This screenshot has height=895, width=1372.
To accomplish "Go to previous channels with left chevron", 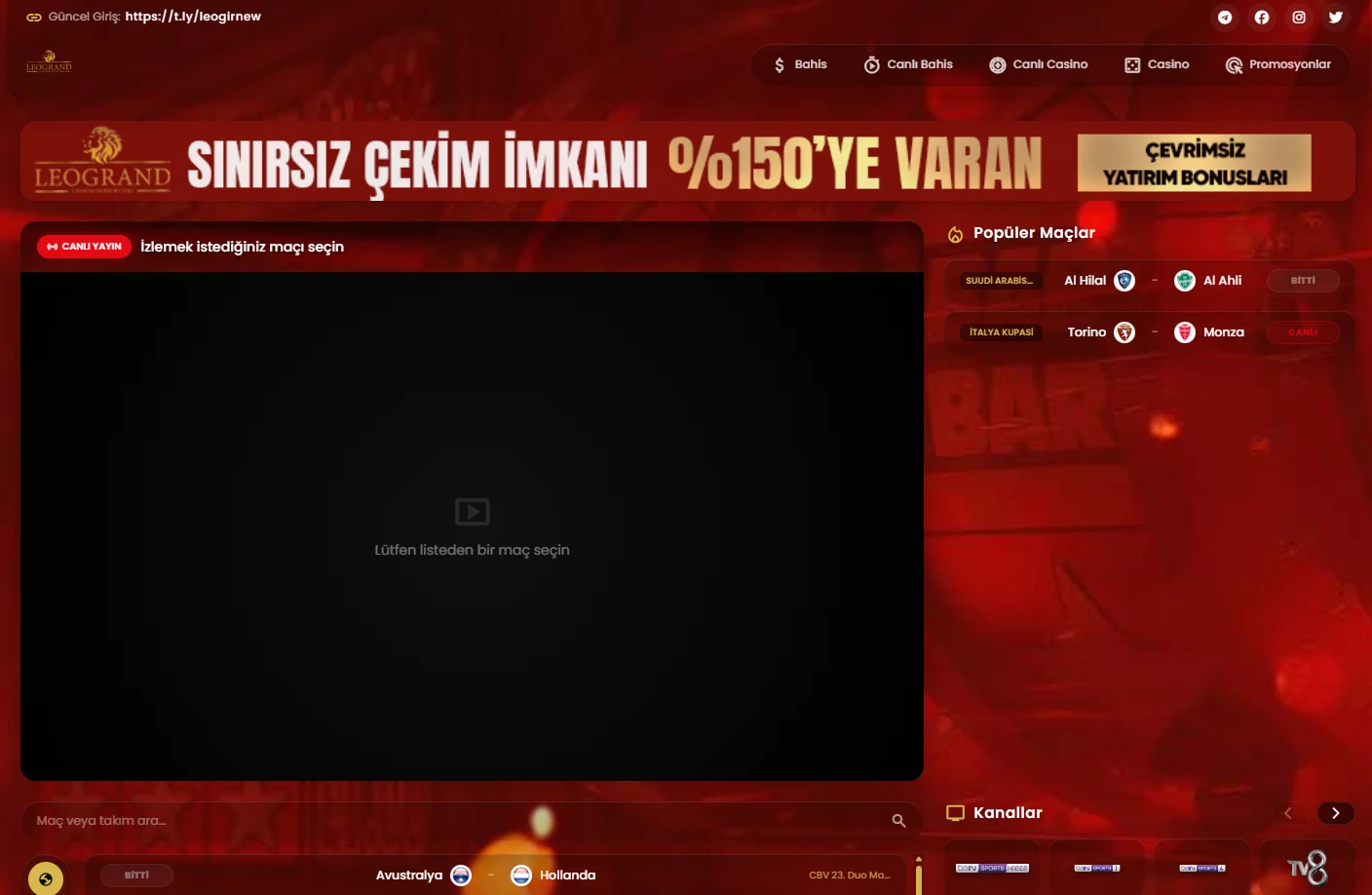I will (1288, 813).
